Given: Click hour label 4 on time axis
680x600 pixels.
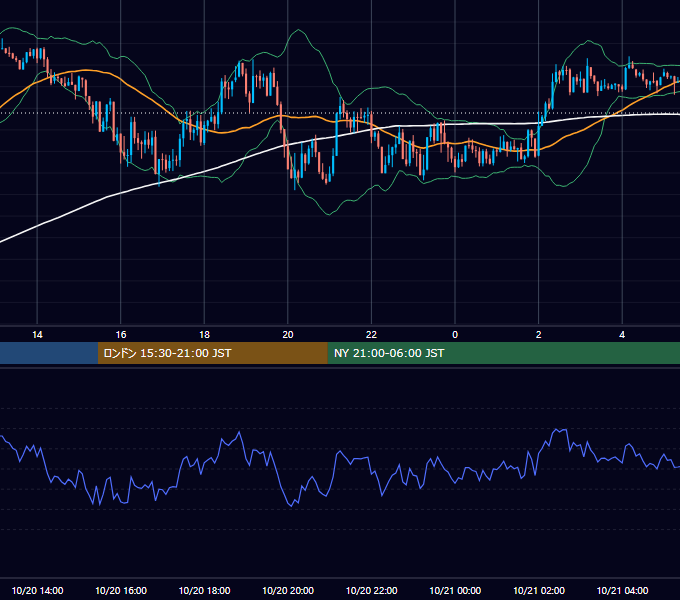Looking at the screenshot, I should [x=622, y=335].
